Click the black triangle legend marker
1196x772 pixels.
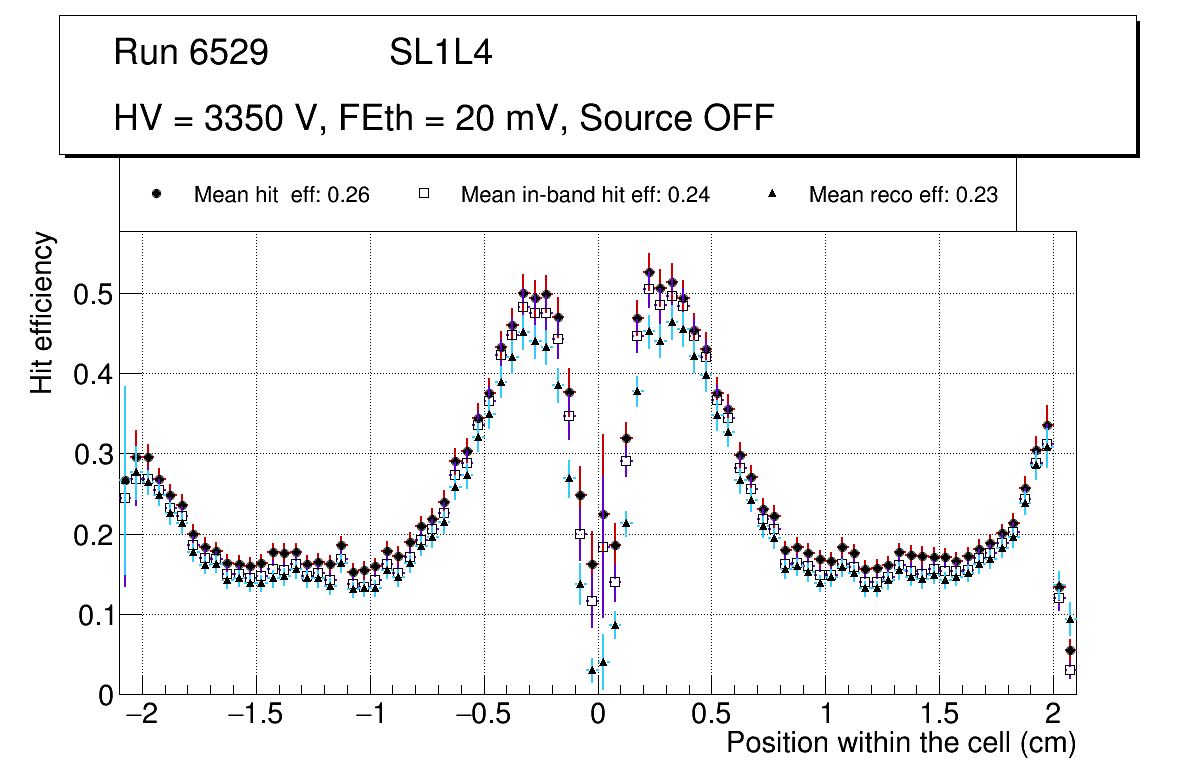coord(772,194)
